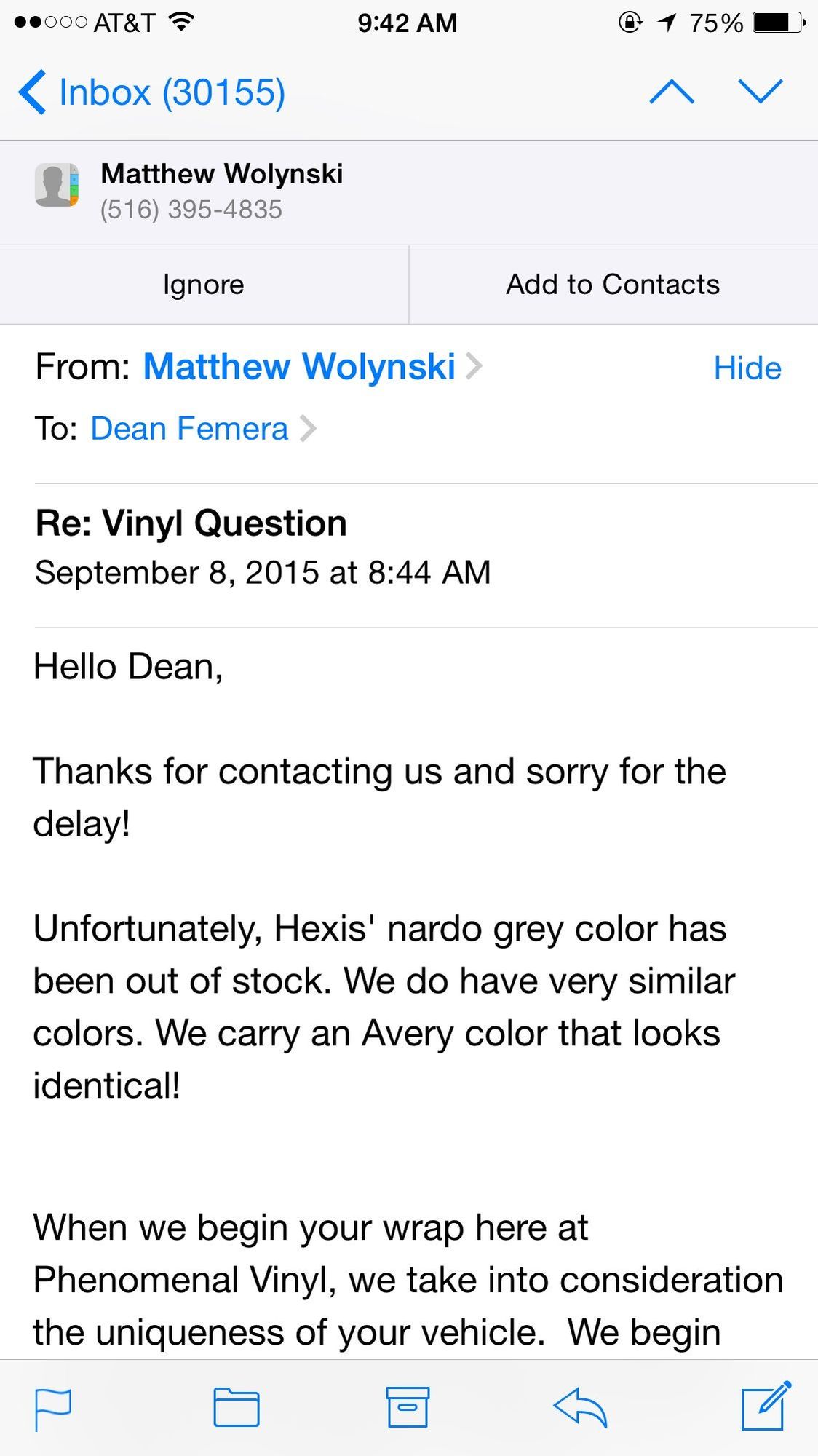Image resolution: width=818 pixels, height=1456 pixels.
Task: Compose a new message with pencil icon
Action: click(x=765, y=1405)
